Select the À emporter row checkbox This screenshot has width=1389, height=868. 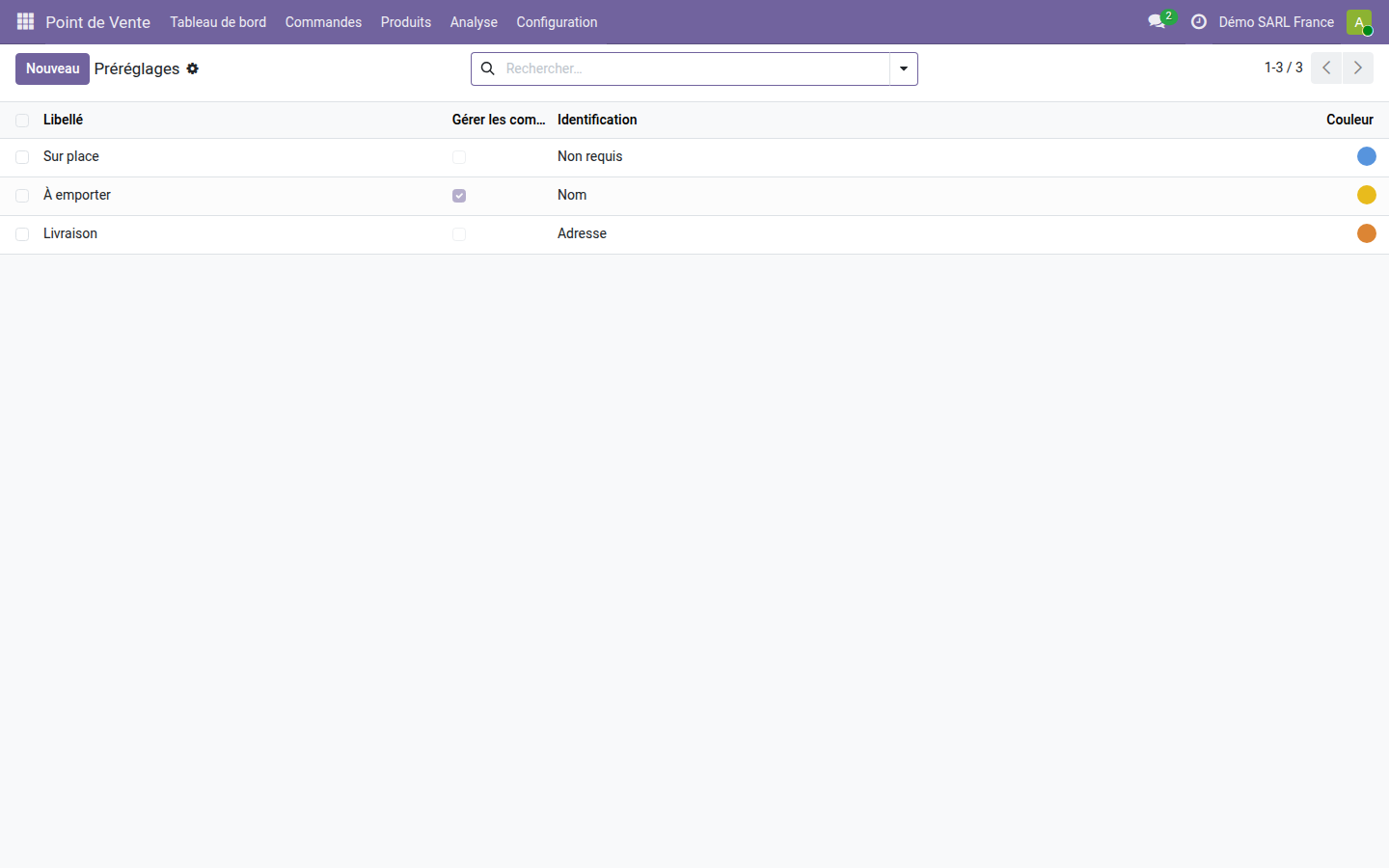22,196
